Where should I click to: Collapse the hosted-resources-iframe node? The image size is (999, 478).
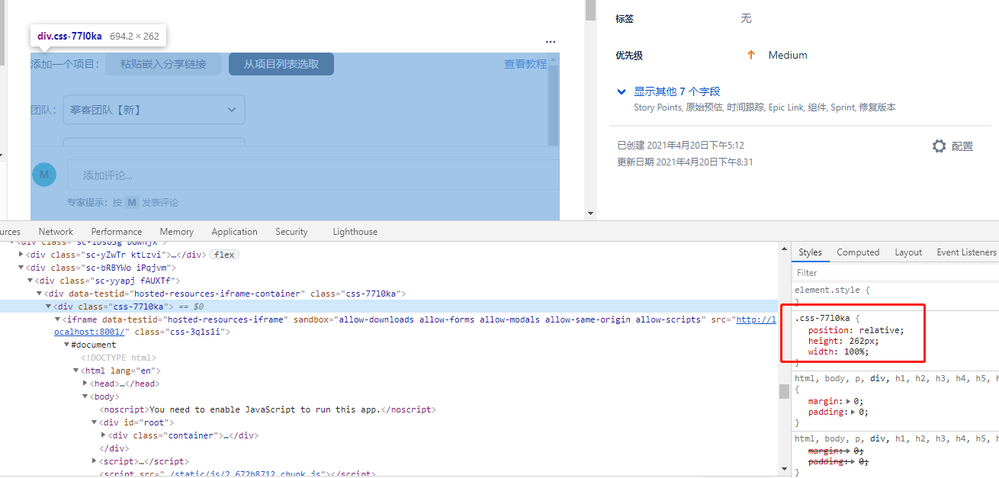(57, 319)
